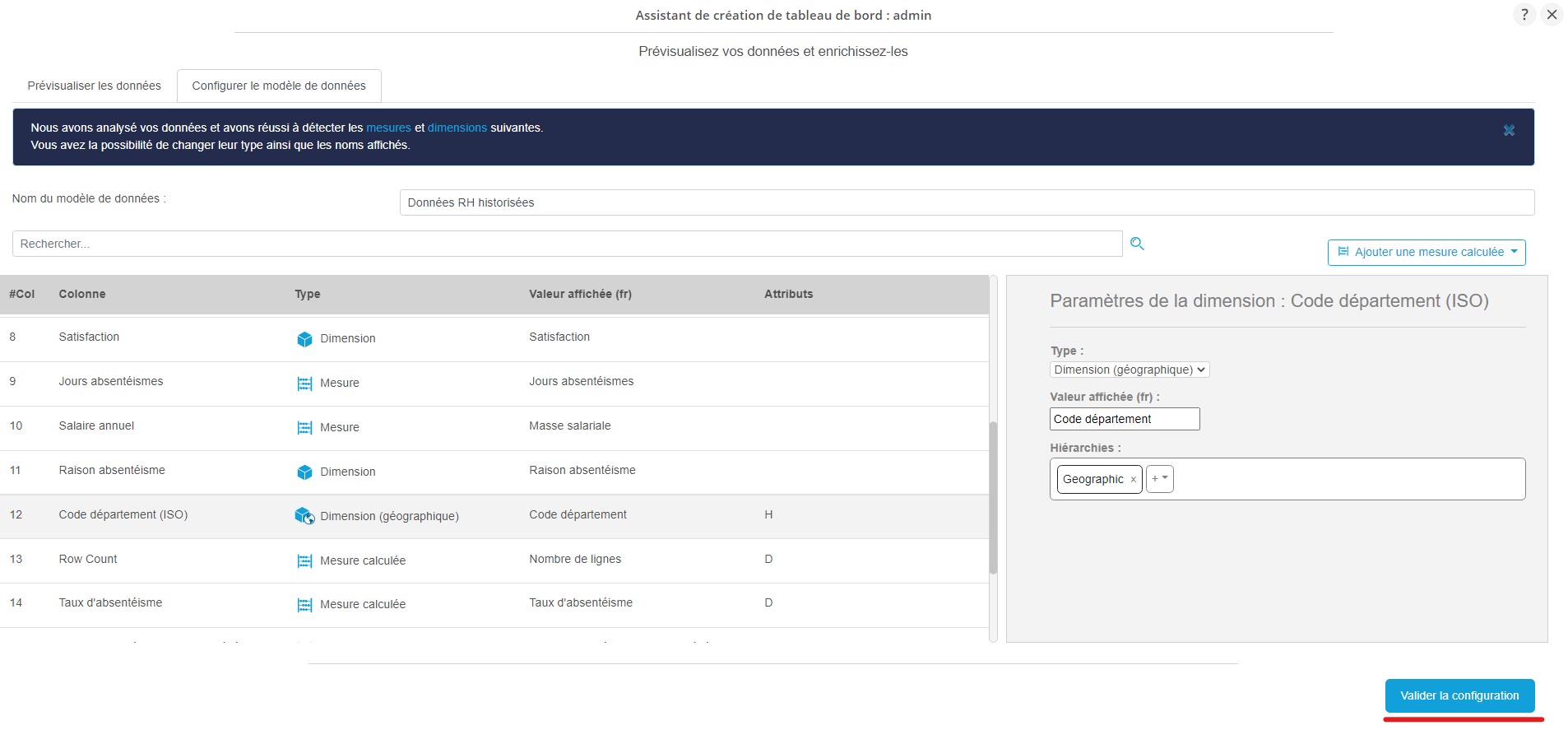Click the Rechercher search field

[x=567, y=244]
